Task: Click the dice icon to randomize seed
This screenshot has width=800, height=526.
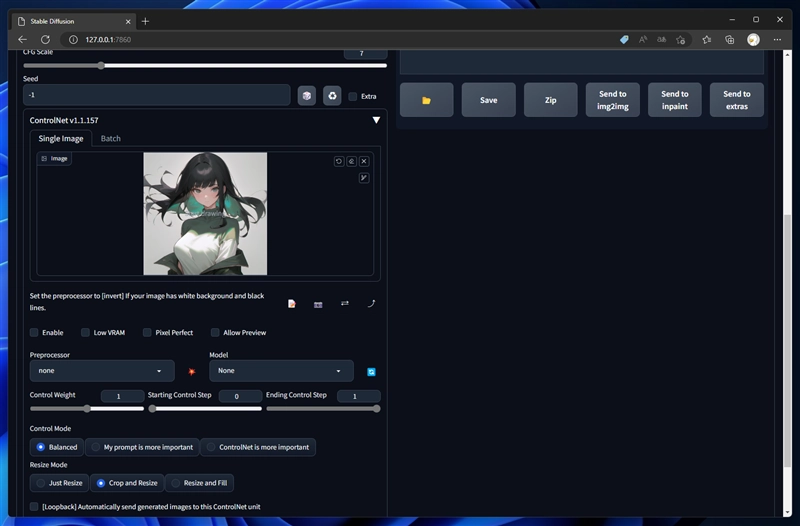Action: tap(307, 96)
